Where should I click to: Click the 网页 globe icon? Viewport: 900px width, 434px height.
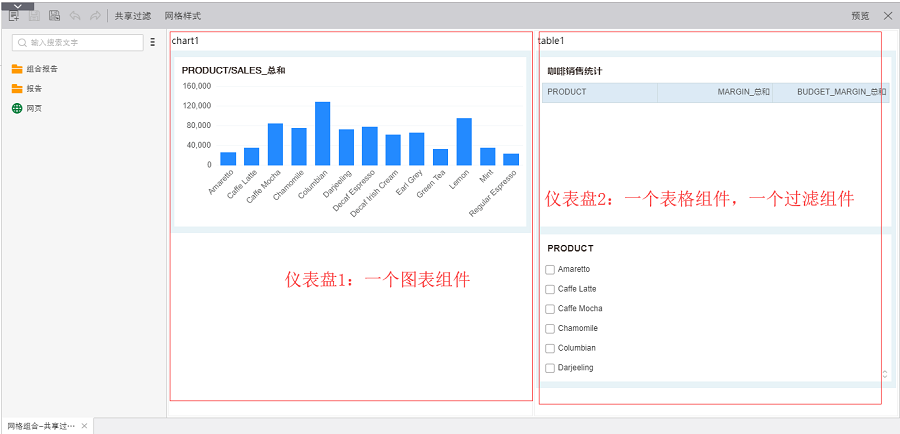[17, 108]
